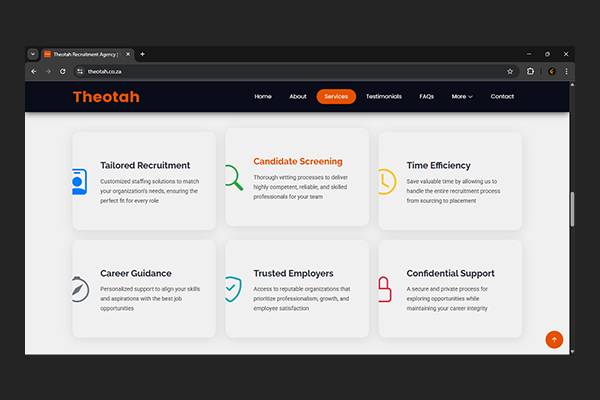Image resolution: width=600 pixels, height=400 pixels.
Task: Click the scrollbar up arrow
Action: pos(572,85)
